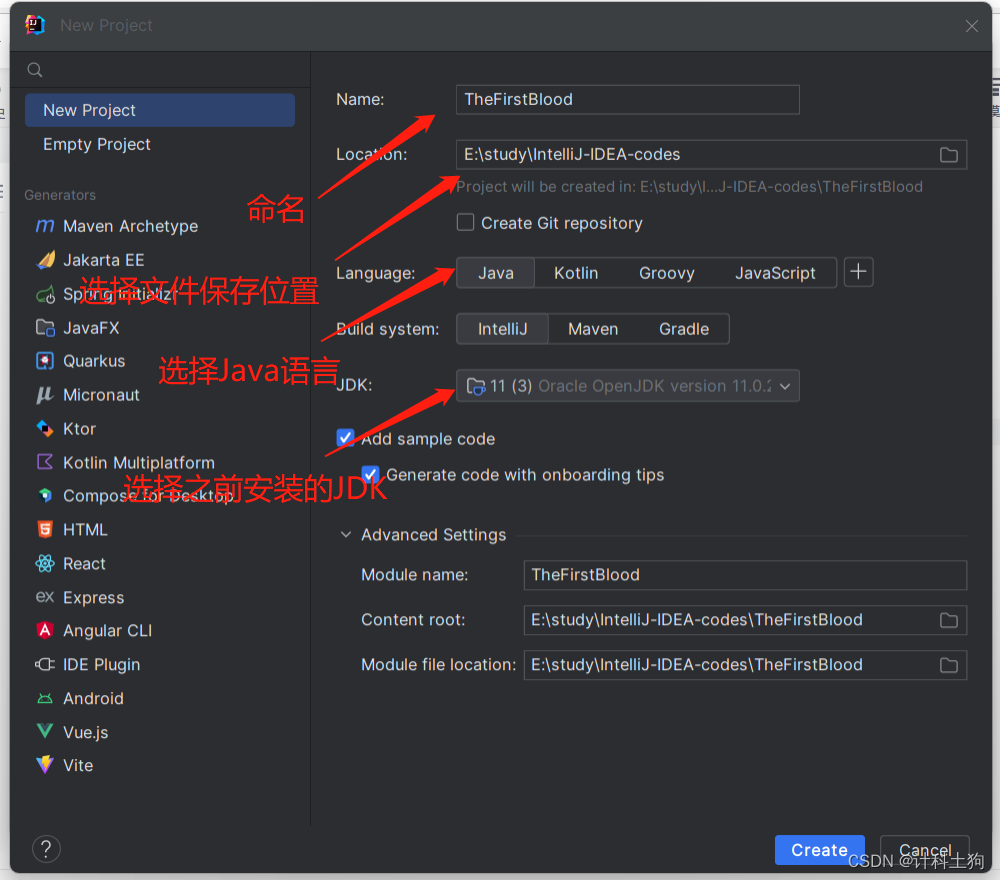Select the Jakarta EE generator icon
This screenshot has width=1000, height=880.
(x=45, y=260)
